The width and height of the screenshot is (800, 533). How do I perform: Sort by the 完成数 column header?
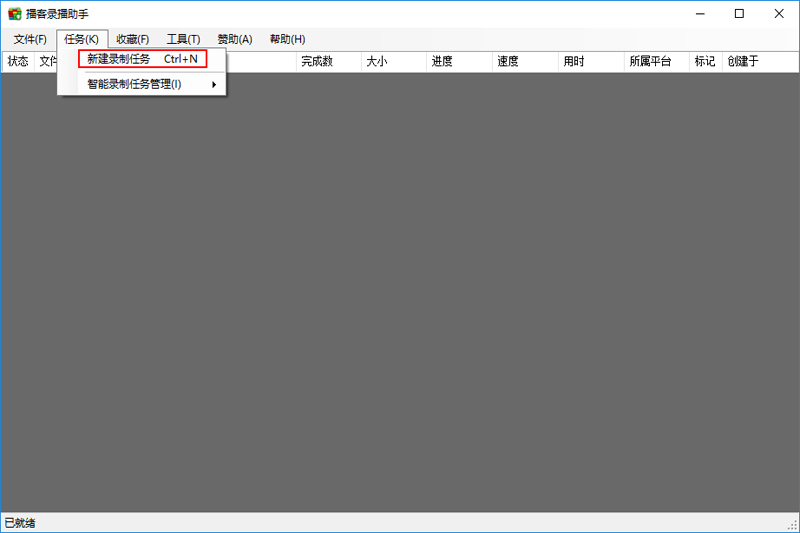coord(317,61)
